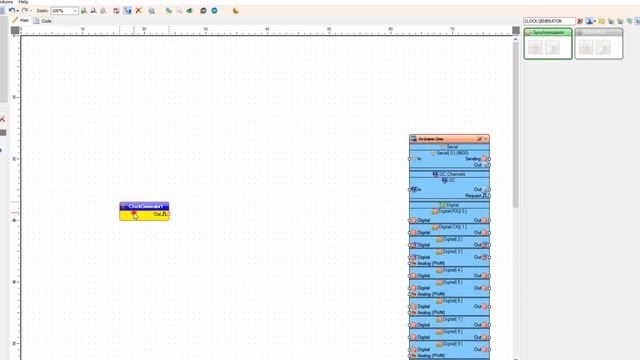The width and height of the screenshot is (640, 360).
Task: Open the Zoom percentage combo box
Action: coord(64,11)
